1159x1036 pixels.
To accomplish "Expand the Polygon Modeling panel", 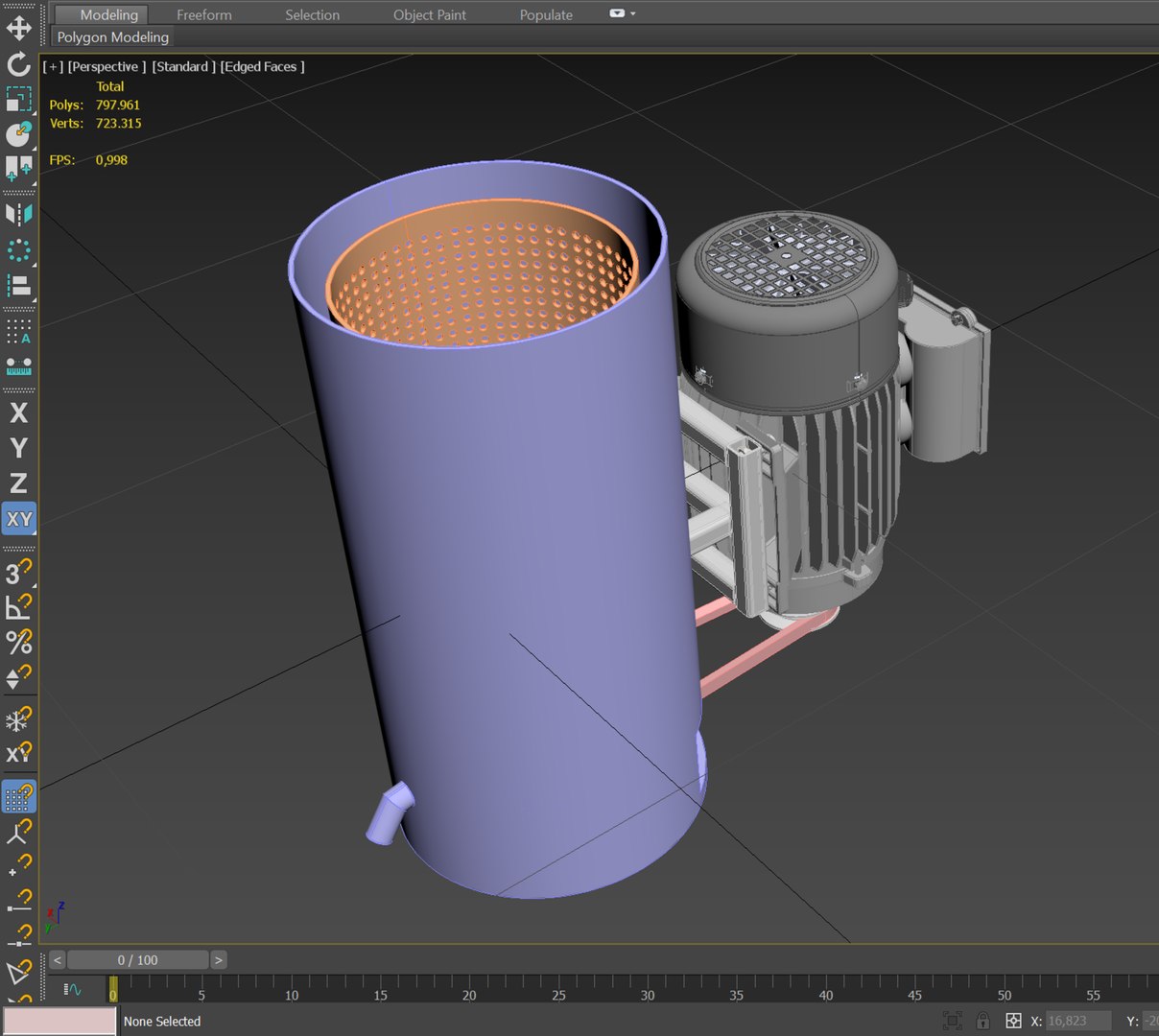I will tap(113, 37).
